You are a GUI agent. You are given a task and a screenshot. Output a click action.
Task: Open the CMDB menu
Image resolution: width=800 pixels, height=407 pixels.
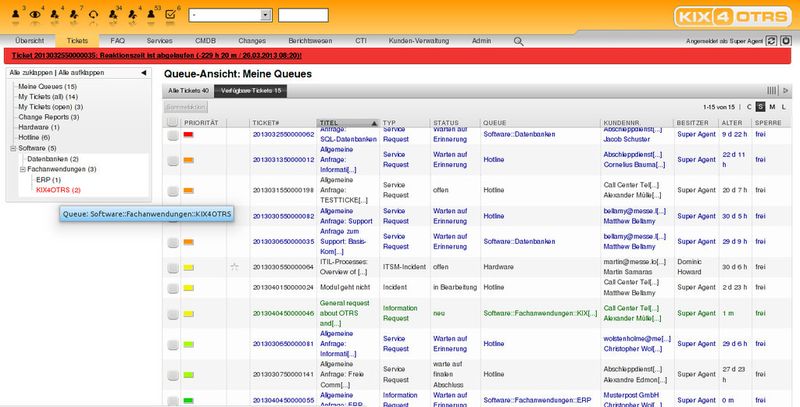click(x=205, y=41)
